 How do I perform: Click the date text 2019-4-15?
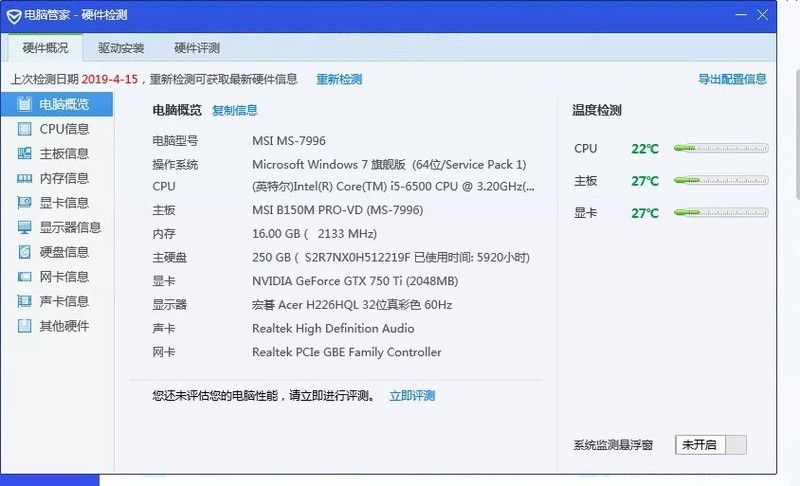point(110,80)
